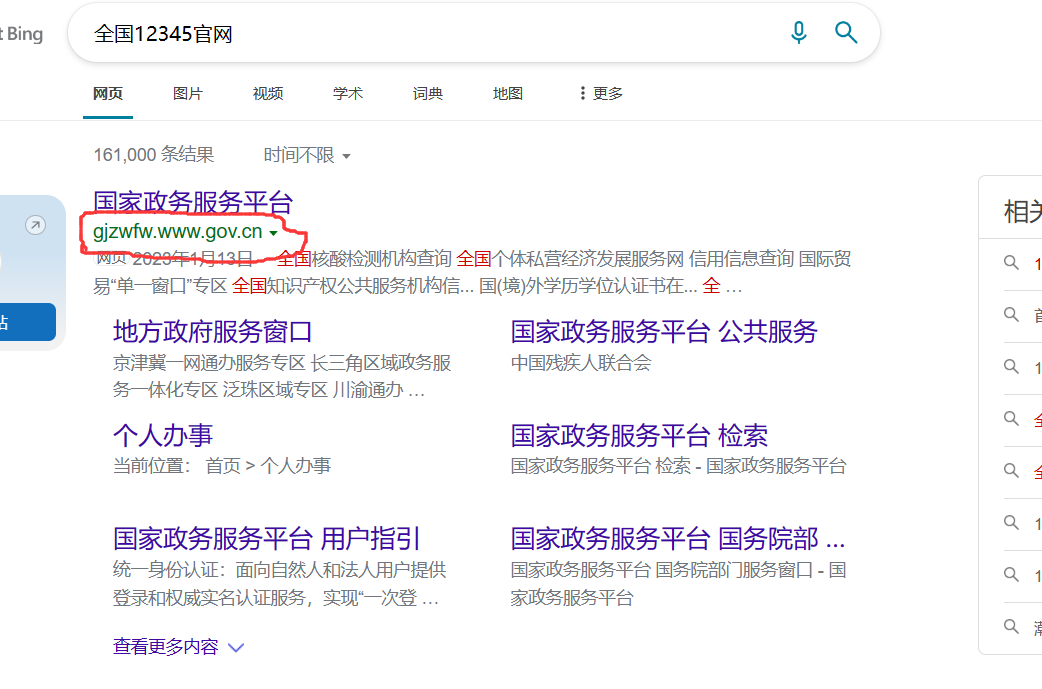Click the Bing logo text
Image resolution: width=1042 pixels, height=689 pixels.
coord(22,34)
